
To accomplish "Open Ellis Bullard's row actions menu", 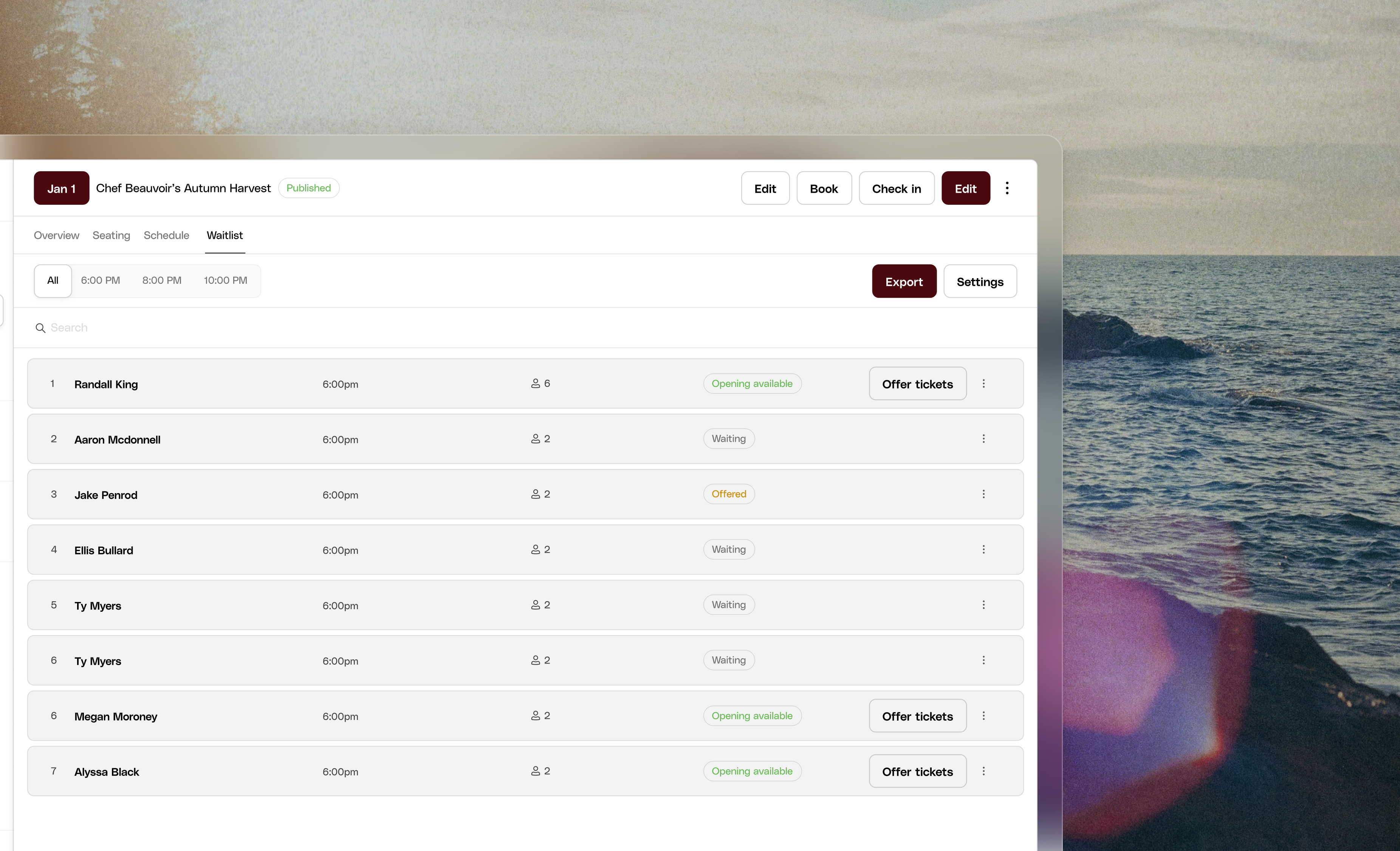I will click(983, 549).
